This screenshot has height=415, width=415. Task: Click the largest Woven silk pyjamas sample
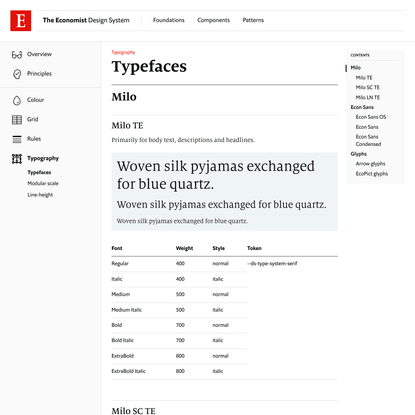click(x=215, y=175)
